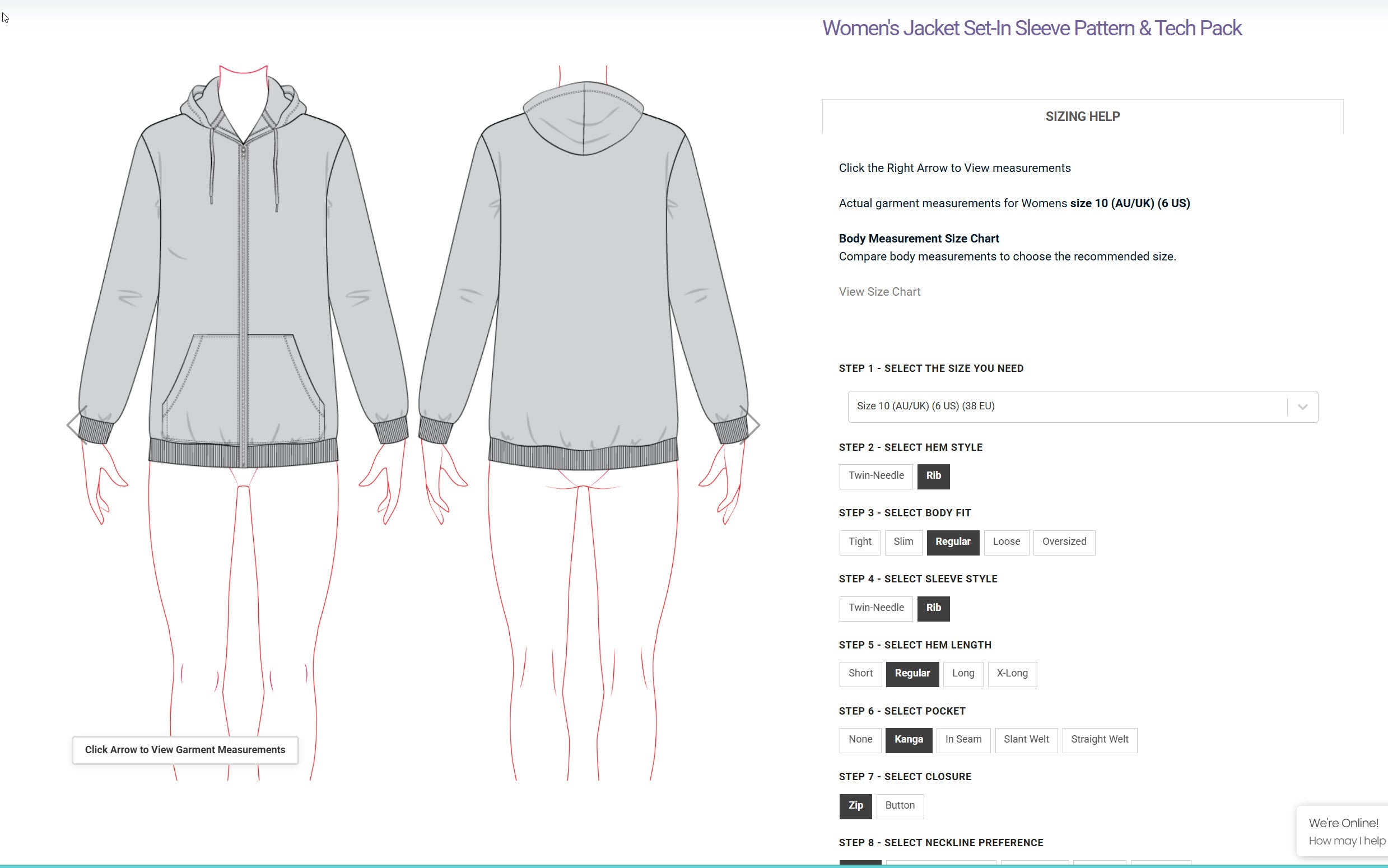Select Slim body fit option
The width and height of the screenshot is (1388, 868).
click(903, 542)
